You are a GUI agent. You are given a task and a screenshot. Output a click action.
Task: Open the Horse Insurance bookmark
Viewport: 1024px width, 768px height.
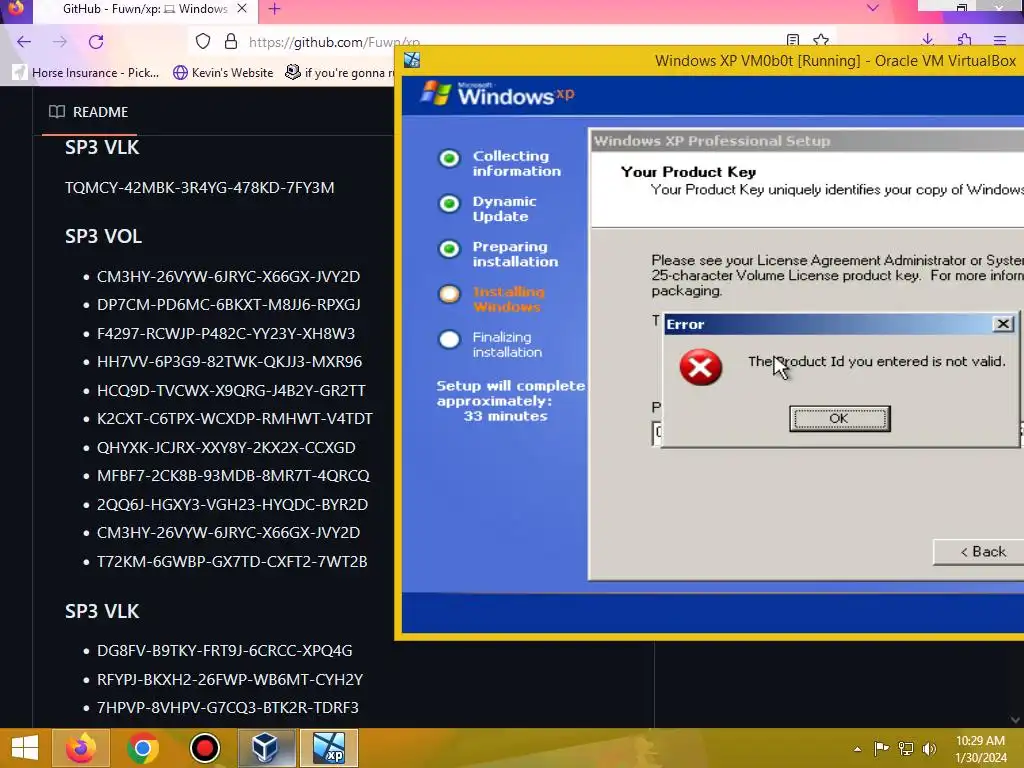87,72
